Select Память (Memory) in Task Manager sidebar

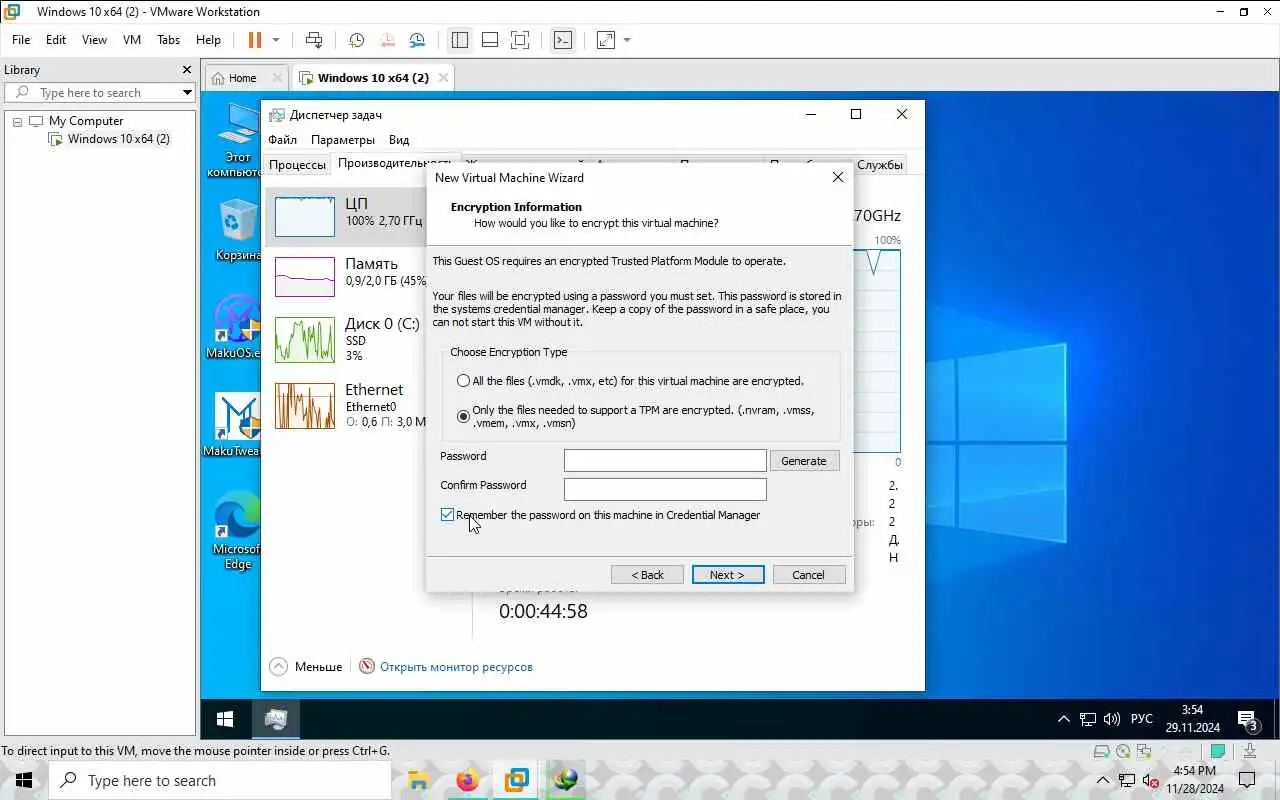(345, 276)
